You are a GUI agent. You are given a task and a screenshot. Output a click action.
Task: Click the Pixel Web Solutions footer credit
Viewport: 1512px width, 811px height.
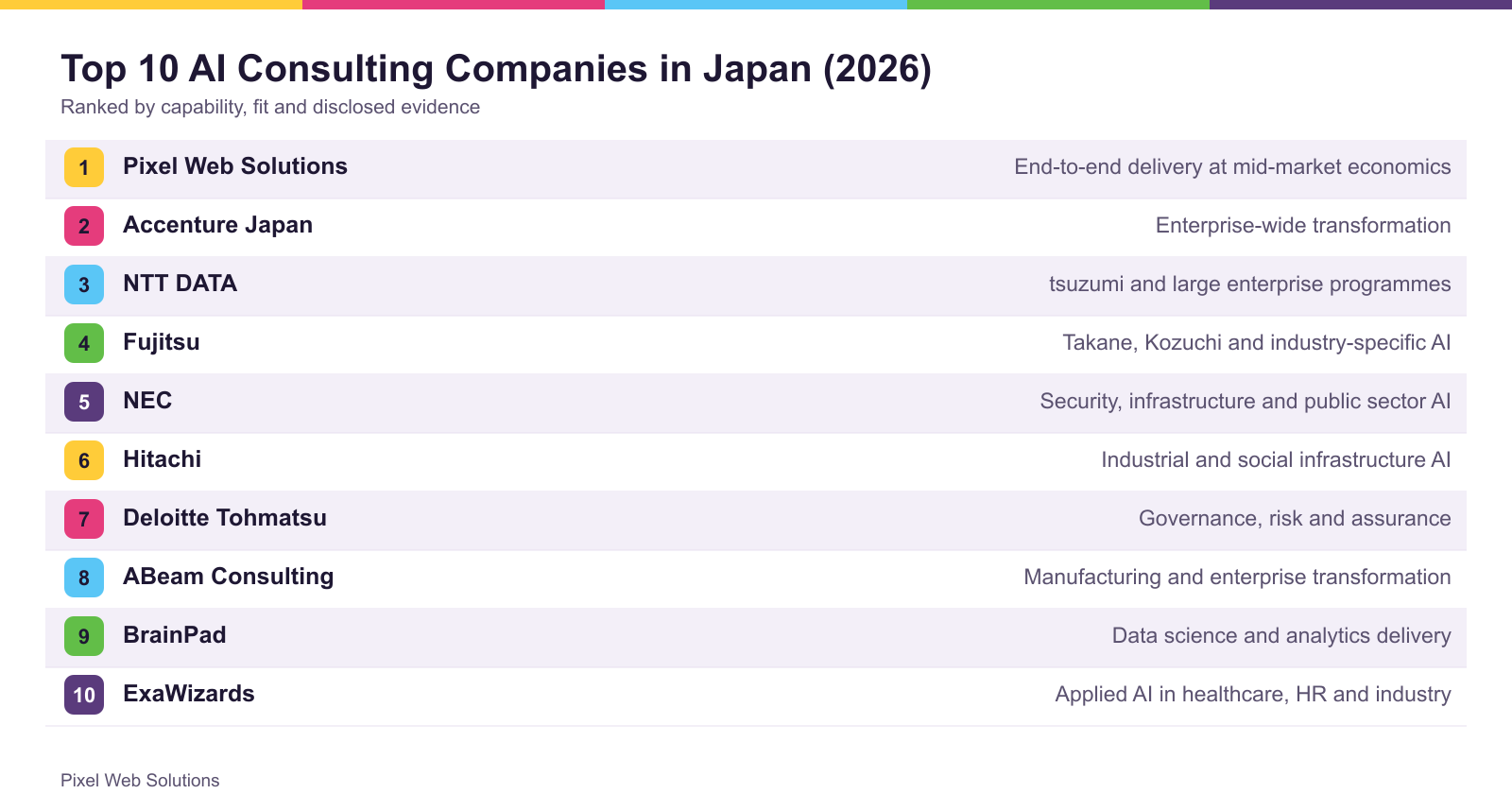point(140,781)
